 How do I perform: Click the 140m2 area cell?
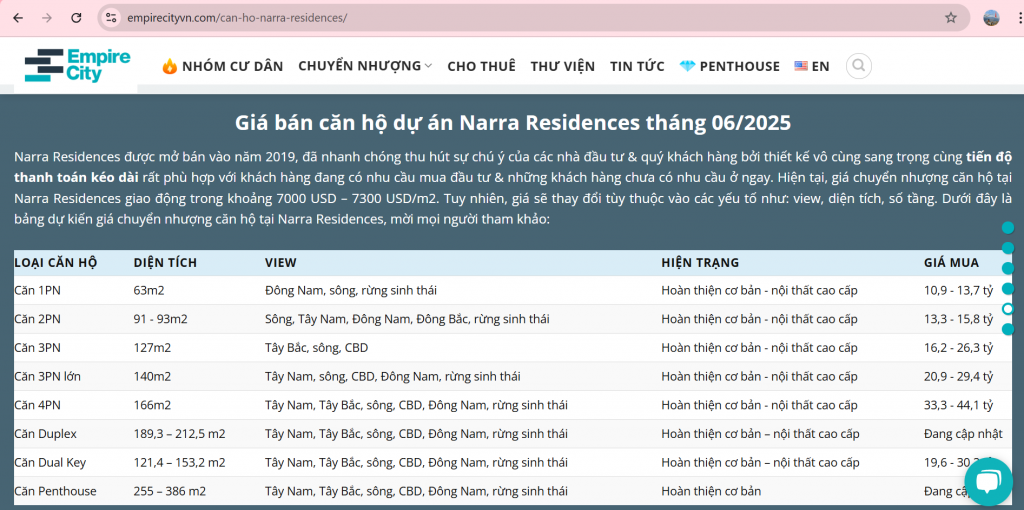tap(152, 377)
